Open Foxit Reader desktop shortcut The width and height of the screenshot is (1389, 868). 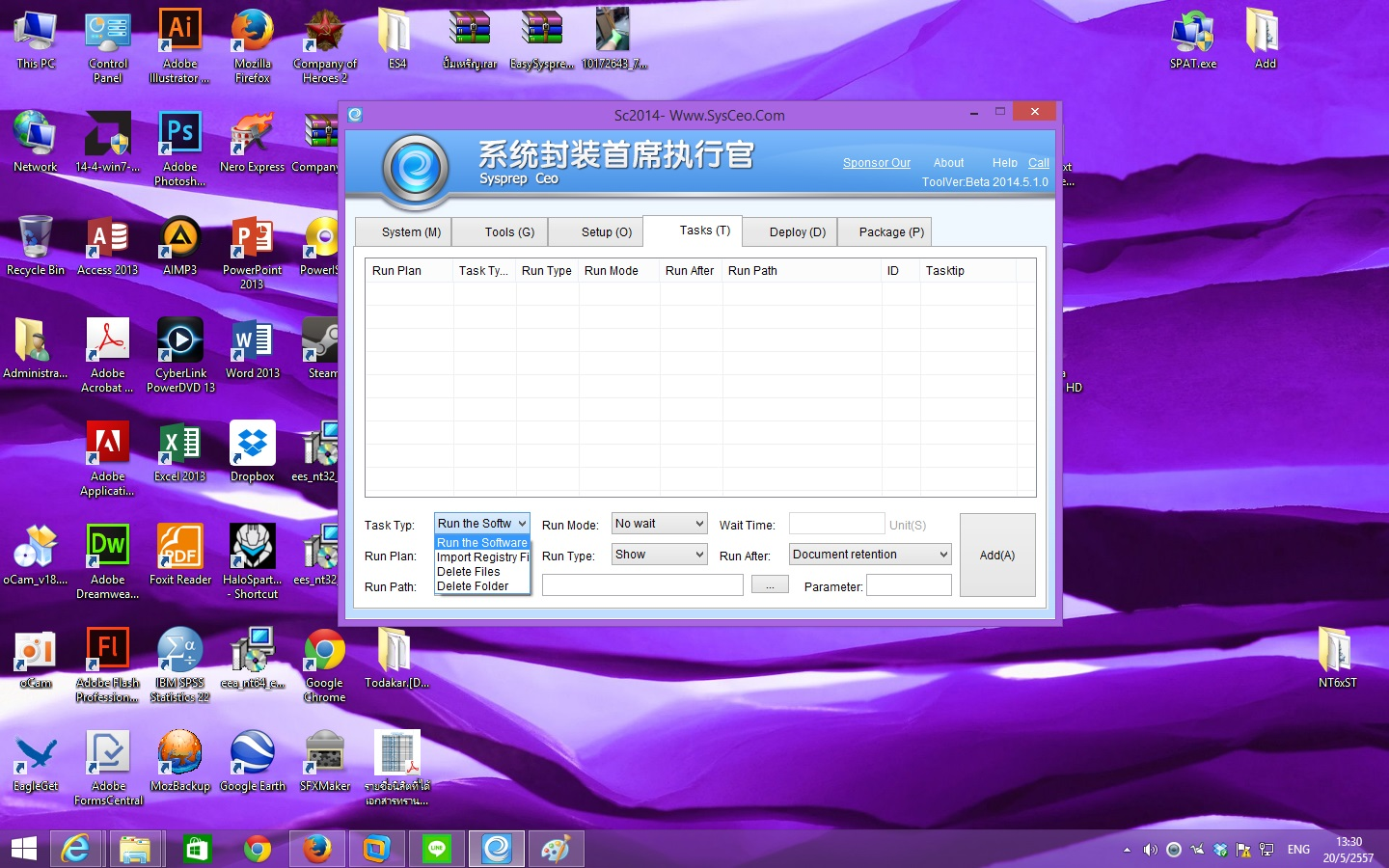pos(179,556)
